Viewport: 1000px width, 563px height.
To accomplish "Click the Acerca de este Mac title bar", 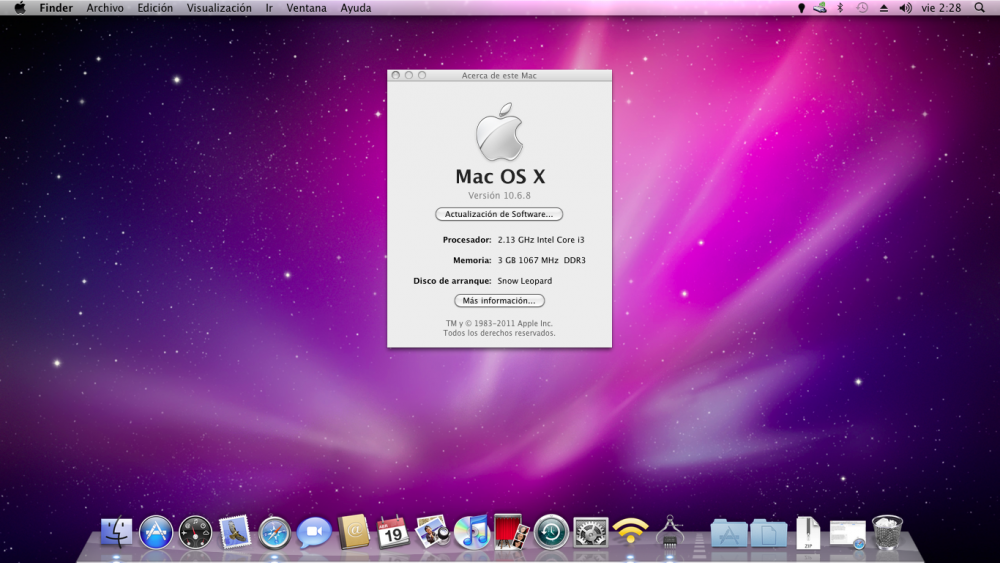I will pos(499,75).
